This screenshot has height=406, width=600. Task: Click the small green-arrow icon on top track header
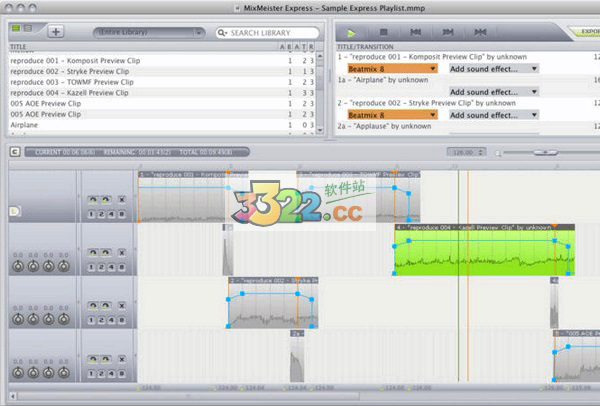click(x=15, y=211)
